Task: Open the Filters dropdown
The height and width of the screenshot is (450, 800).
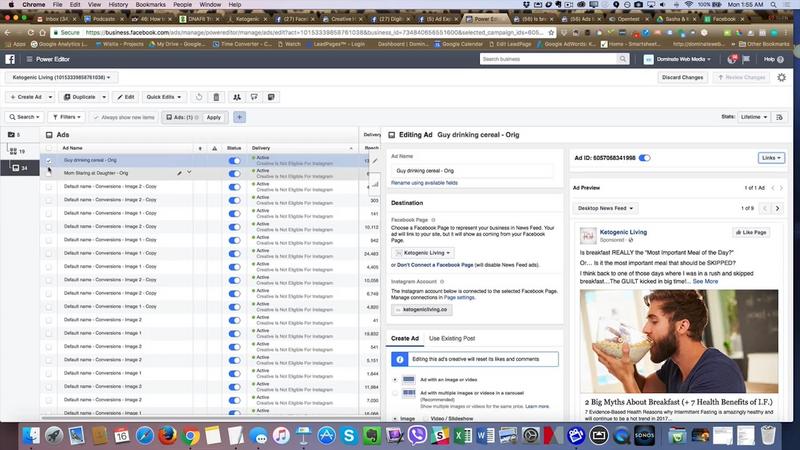Action: pyautogui.click(x=67, y=117)
